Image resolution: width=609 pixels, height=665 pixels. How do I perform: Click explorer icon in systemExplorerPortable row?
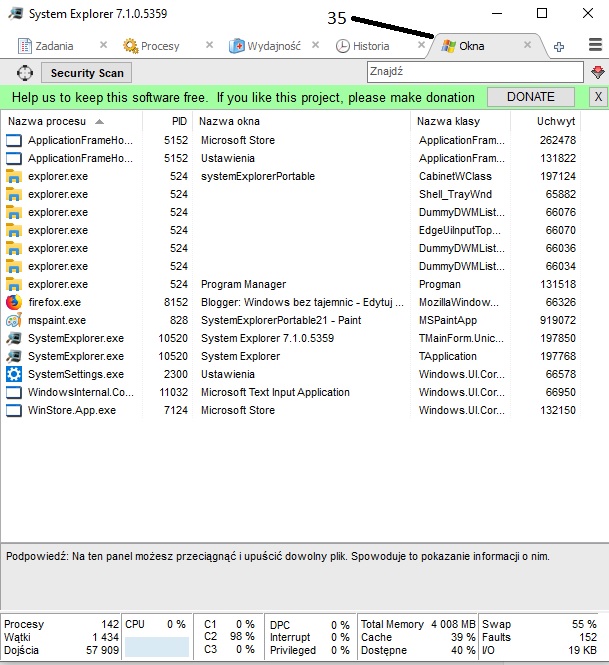click(14, 176)
